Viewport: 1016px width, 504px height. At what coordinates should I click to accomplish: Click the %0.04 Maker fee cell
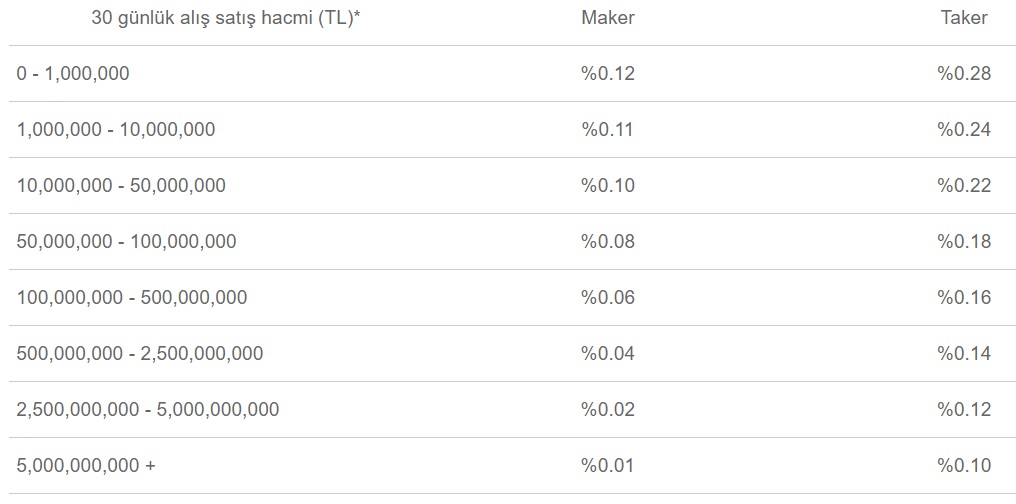[x=608, y=353]
